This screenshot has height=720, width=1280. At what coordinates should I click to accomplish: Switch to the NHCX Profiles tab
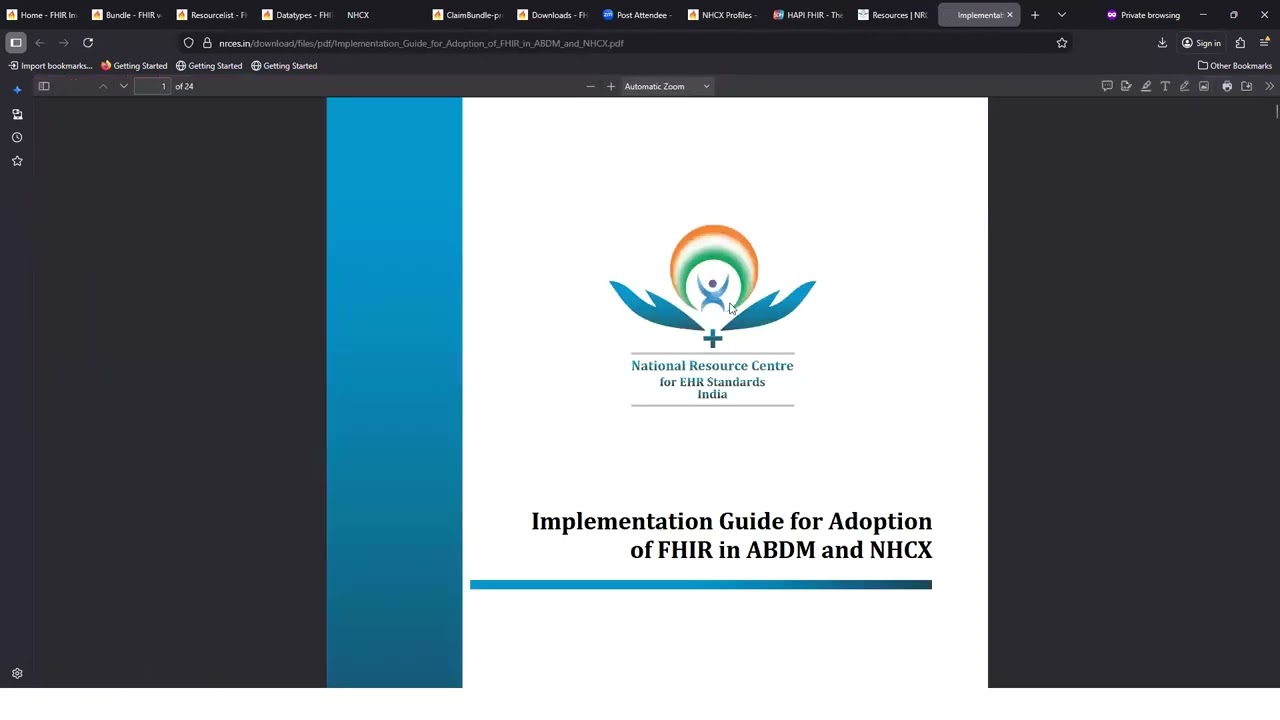(x=722, y=15)
